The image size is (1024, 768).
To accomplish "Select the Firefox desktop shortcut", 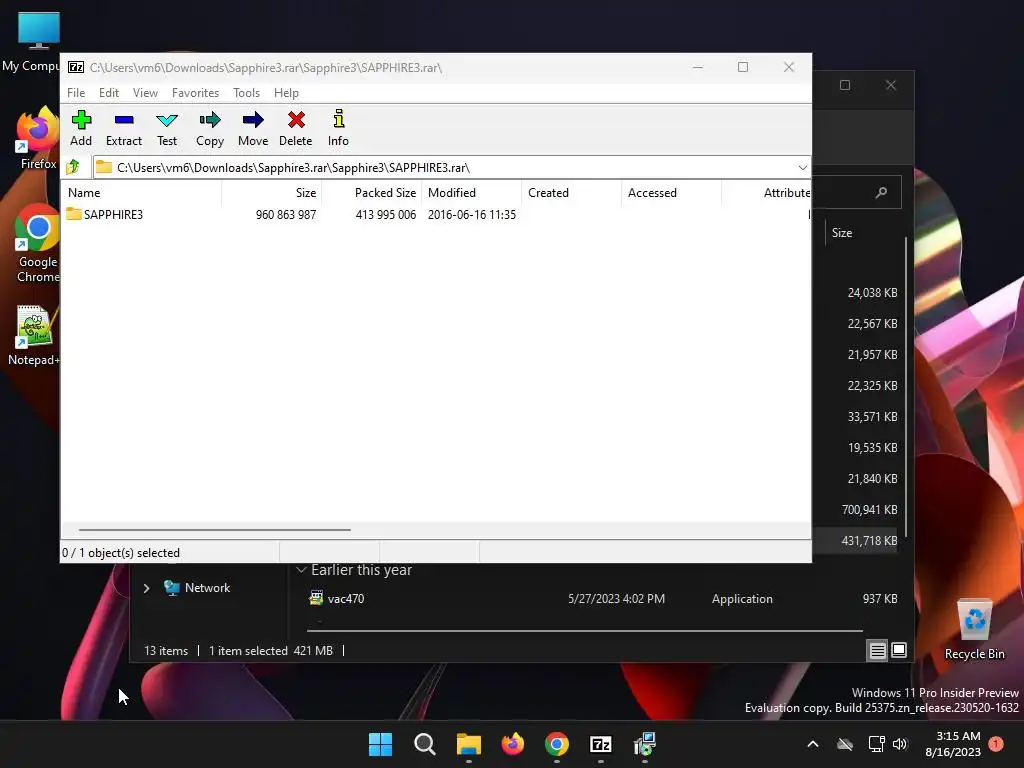I will (x=38, y=139).
